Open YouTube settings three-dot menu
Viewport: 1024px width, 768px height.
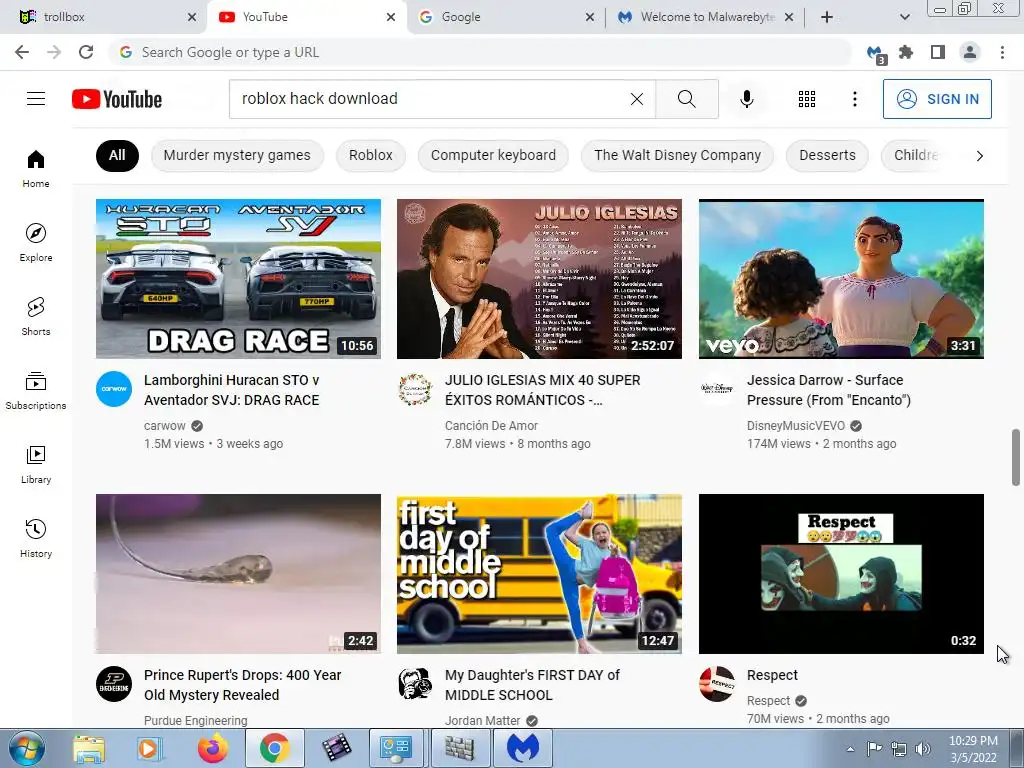click(854, 99)
